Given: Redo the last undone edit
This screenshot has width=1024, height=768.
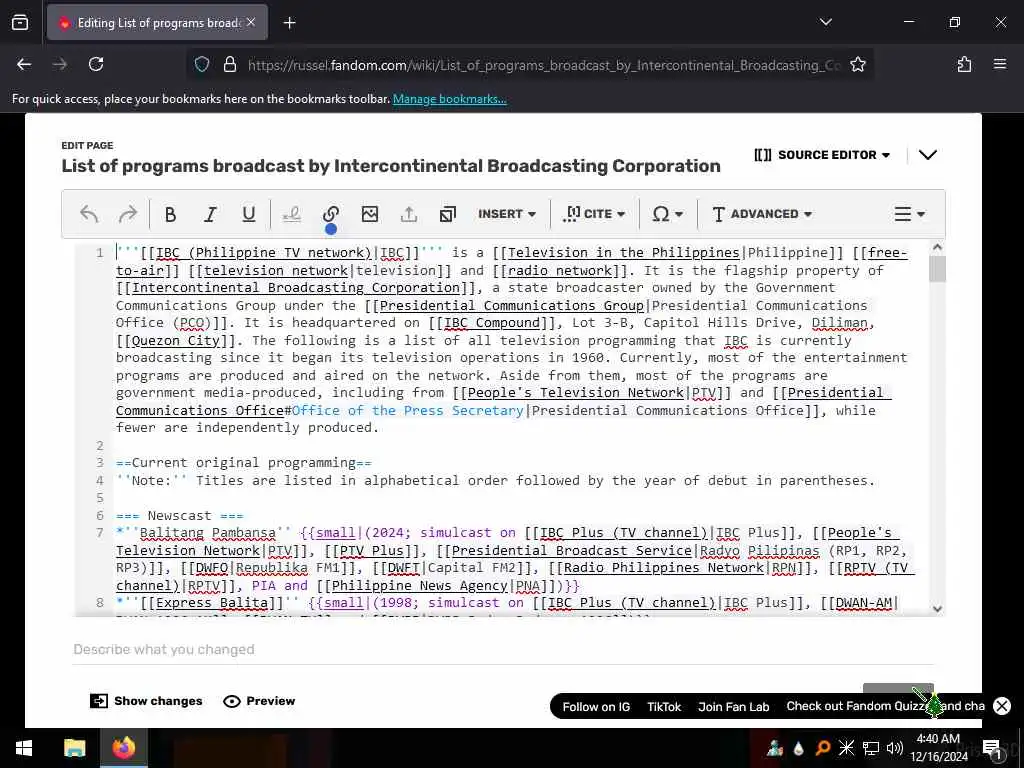Looking at the screenshot, I should [128, 214].
